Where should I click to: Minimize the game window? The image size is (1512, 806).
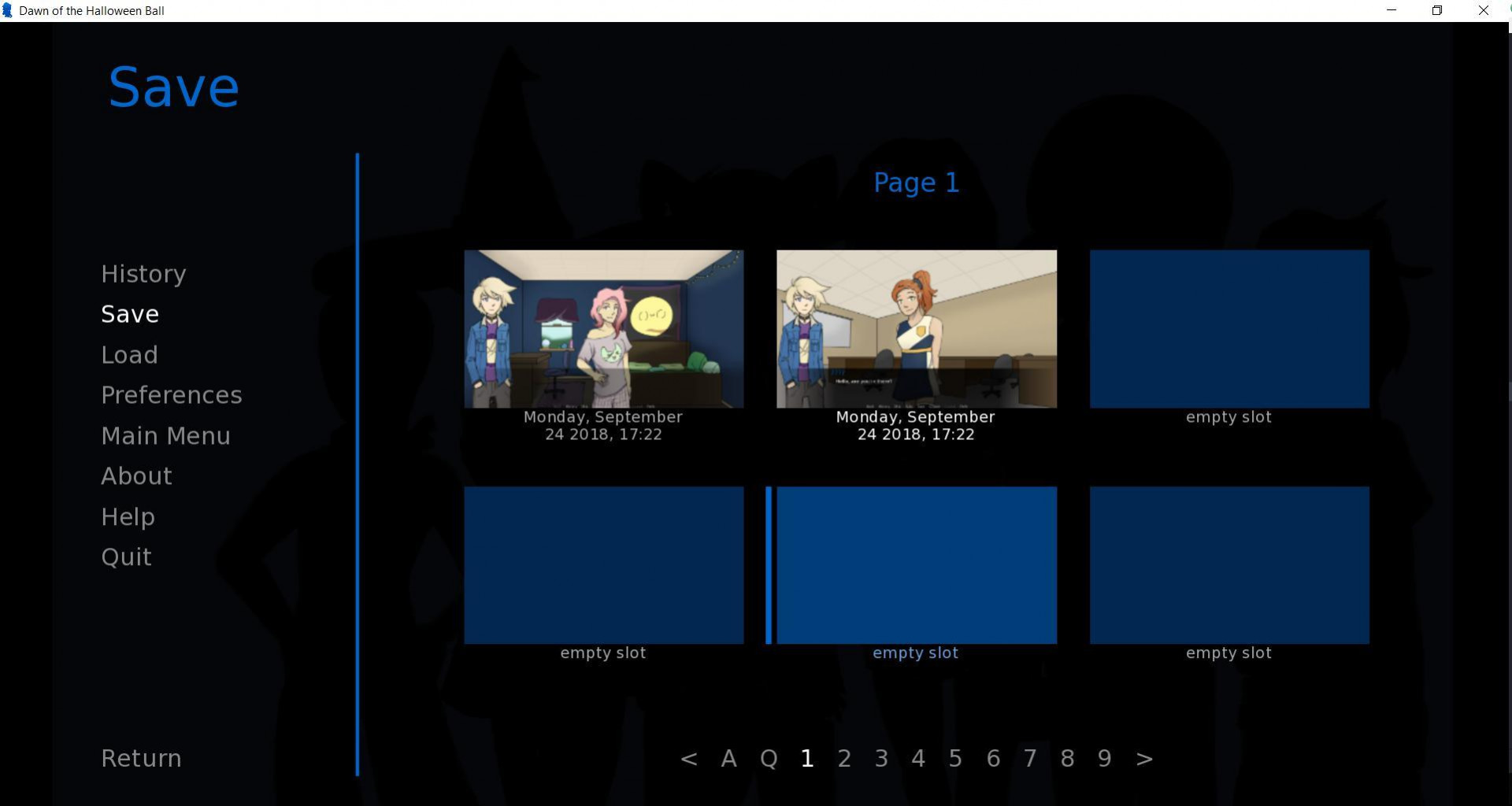tap(1392, 10)
